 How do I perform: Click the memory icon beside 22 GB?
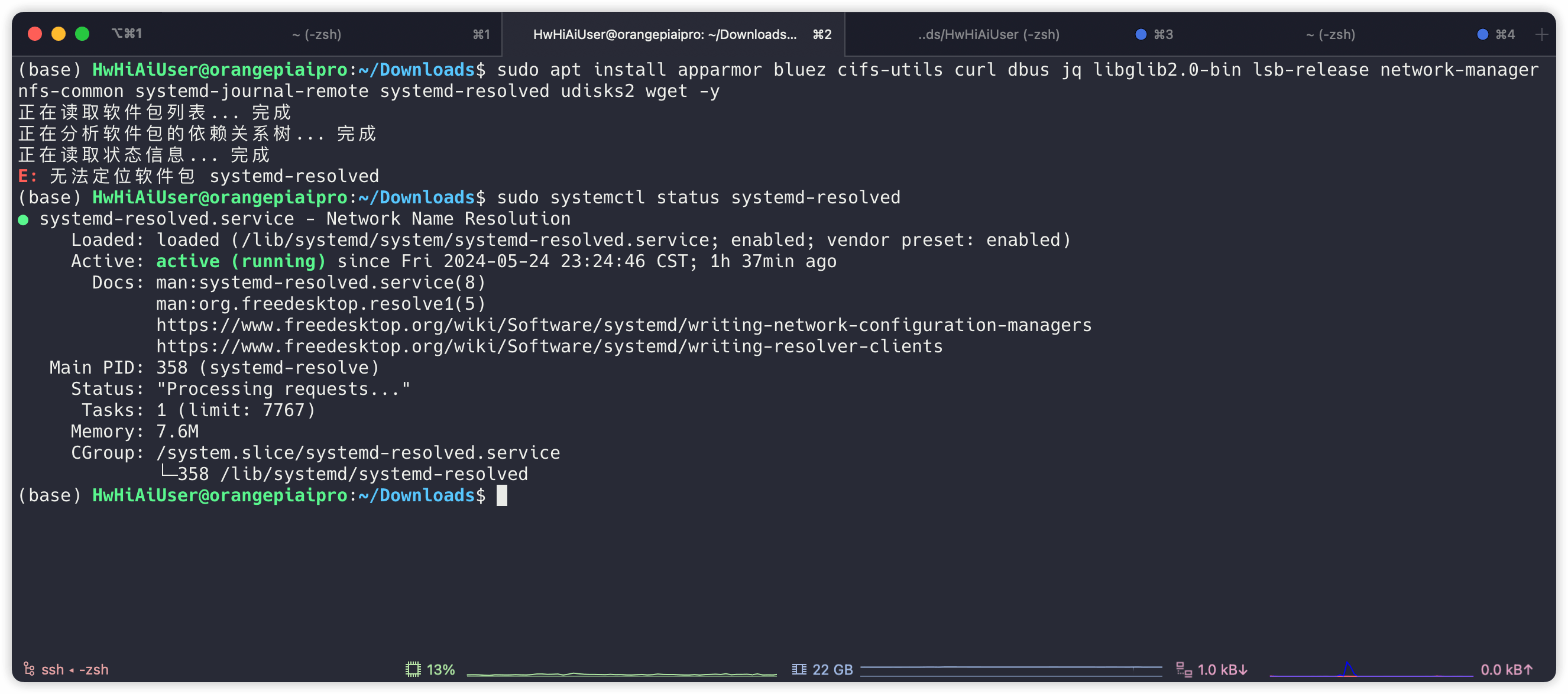point(799,670)
